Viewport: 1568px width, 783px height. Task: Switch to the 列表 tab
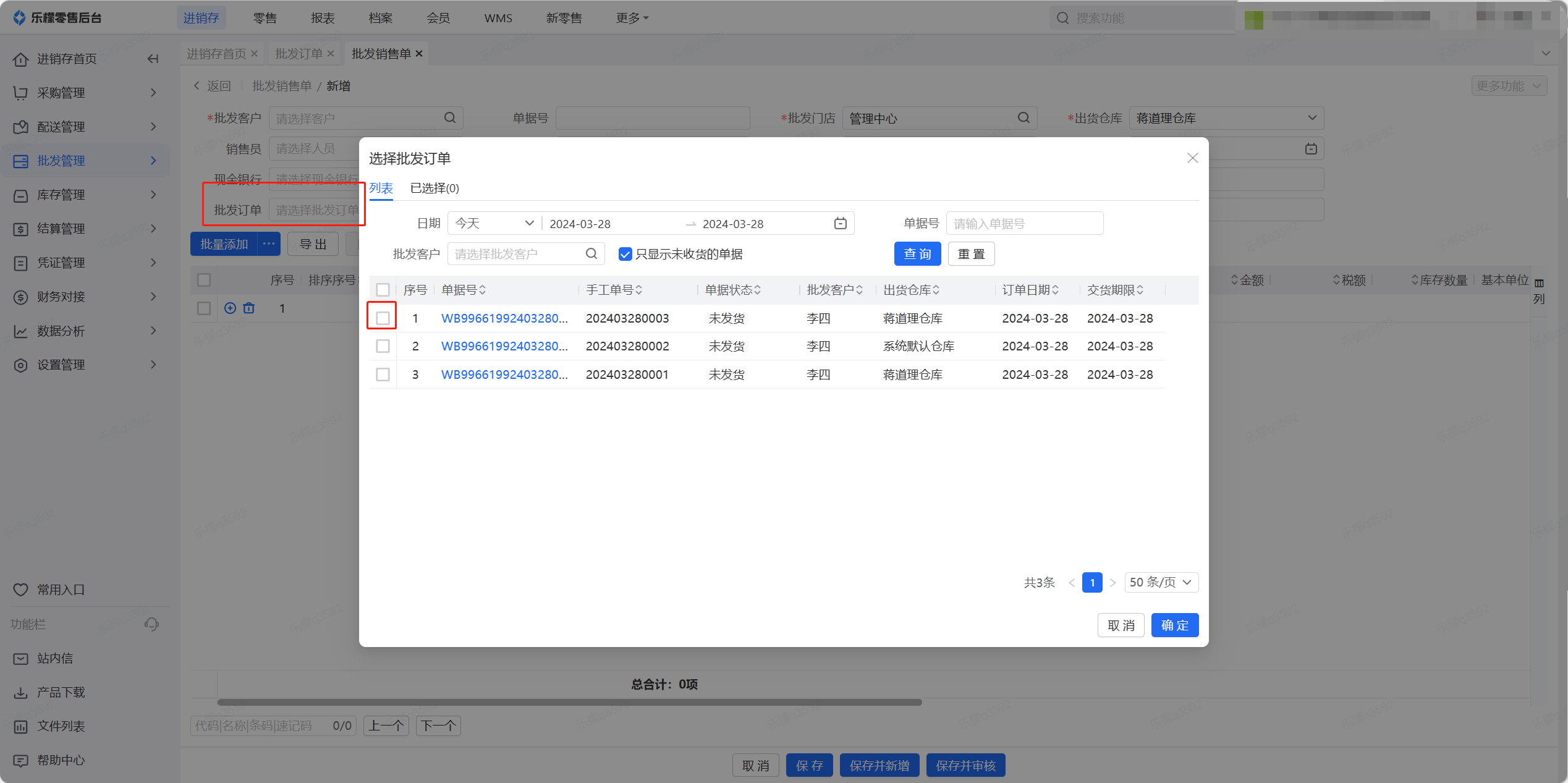pyautogui.click(x=381, y=188)
